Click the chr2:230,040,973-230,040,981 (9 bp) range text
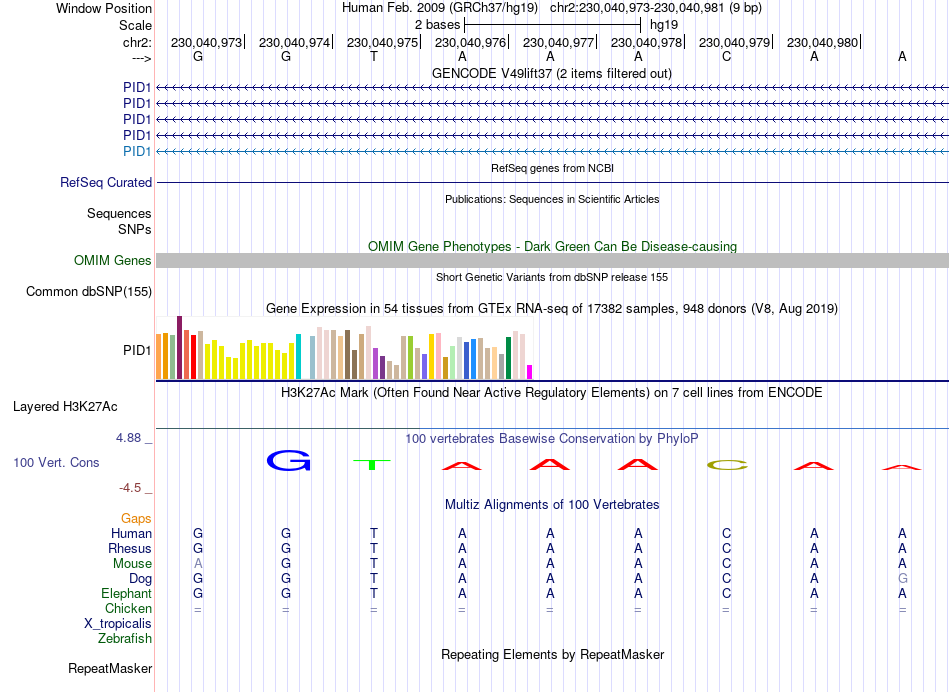950x692 pixels. pos(656,8)
